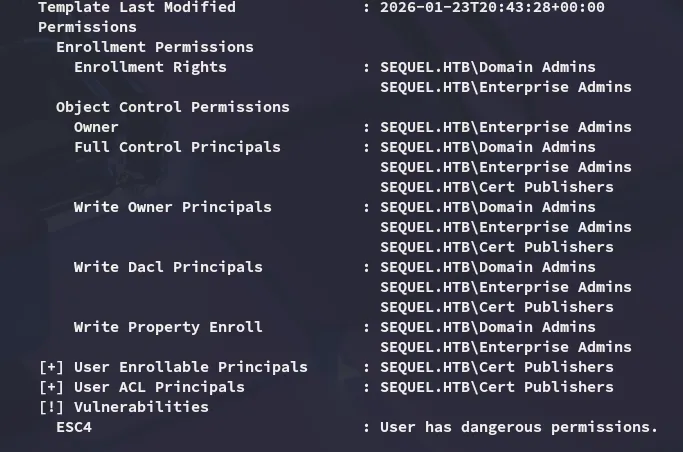Click 'User has dangerous permissions.' text
This screenshot has height=452, width=683.
pos(518,427)
